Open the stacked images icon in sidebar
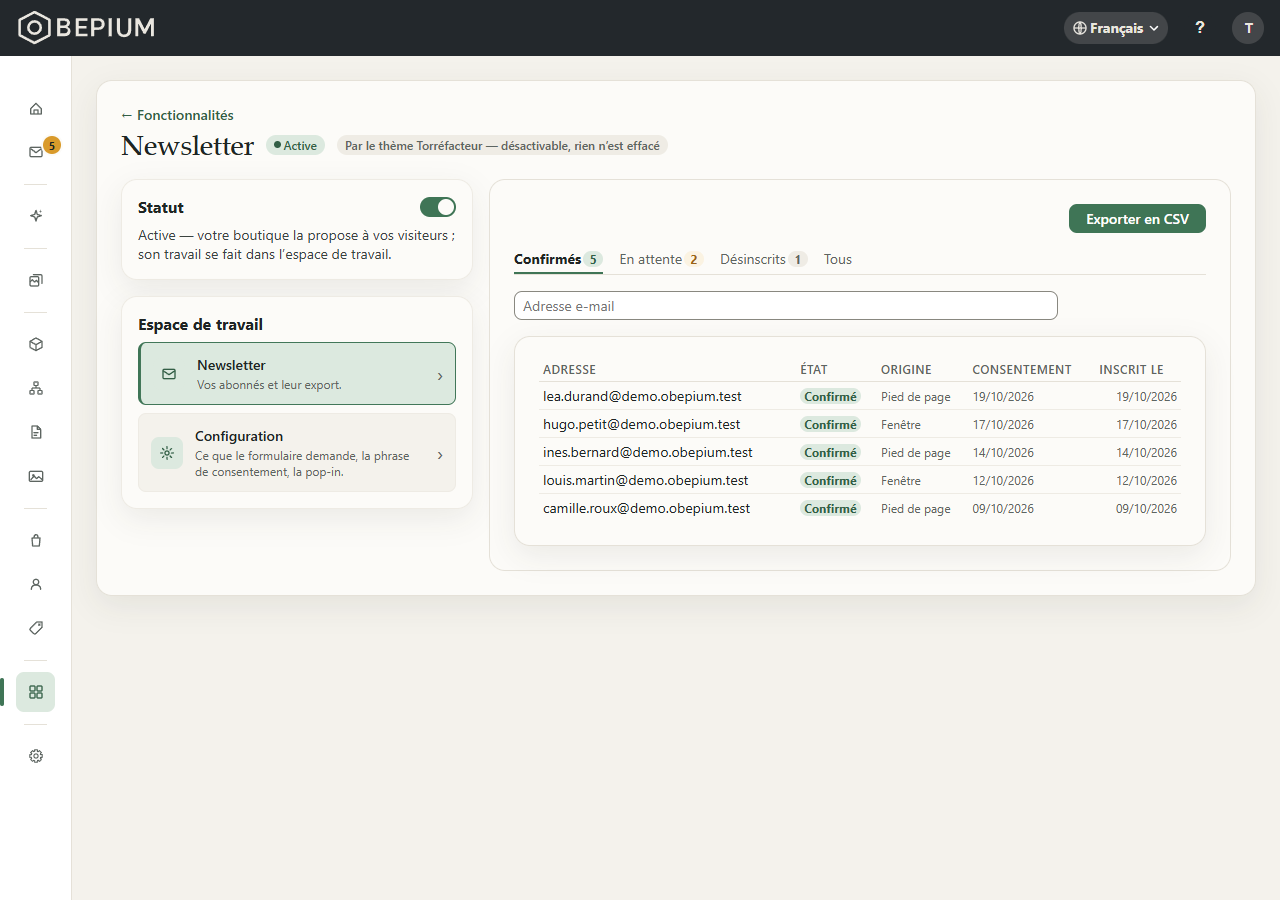The width and height of the screenshot is (1280, 900). [36, 281]
